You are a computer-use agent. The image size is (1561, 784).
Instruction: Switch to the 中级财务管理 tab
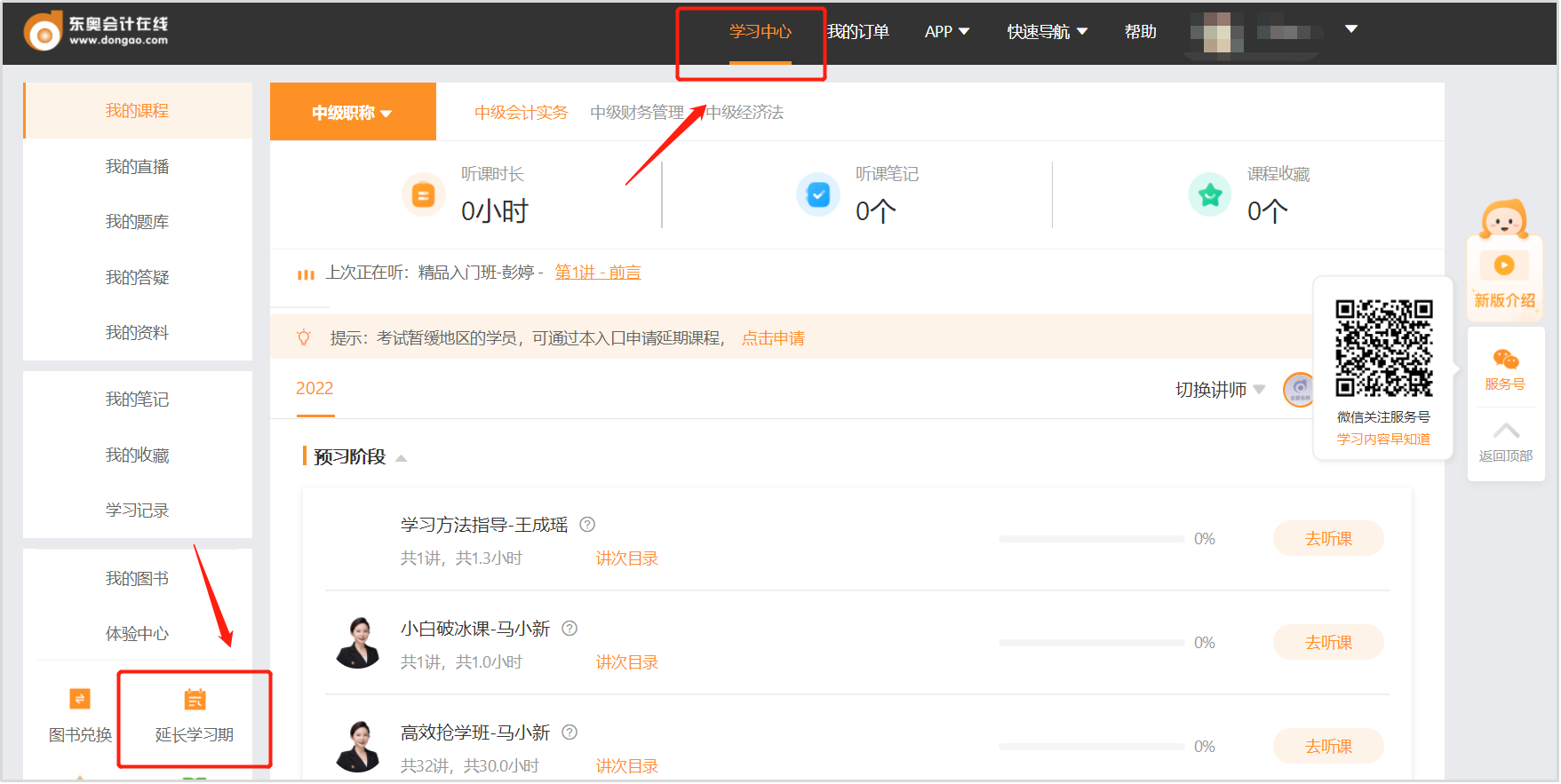point(637,113)
